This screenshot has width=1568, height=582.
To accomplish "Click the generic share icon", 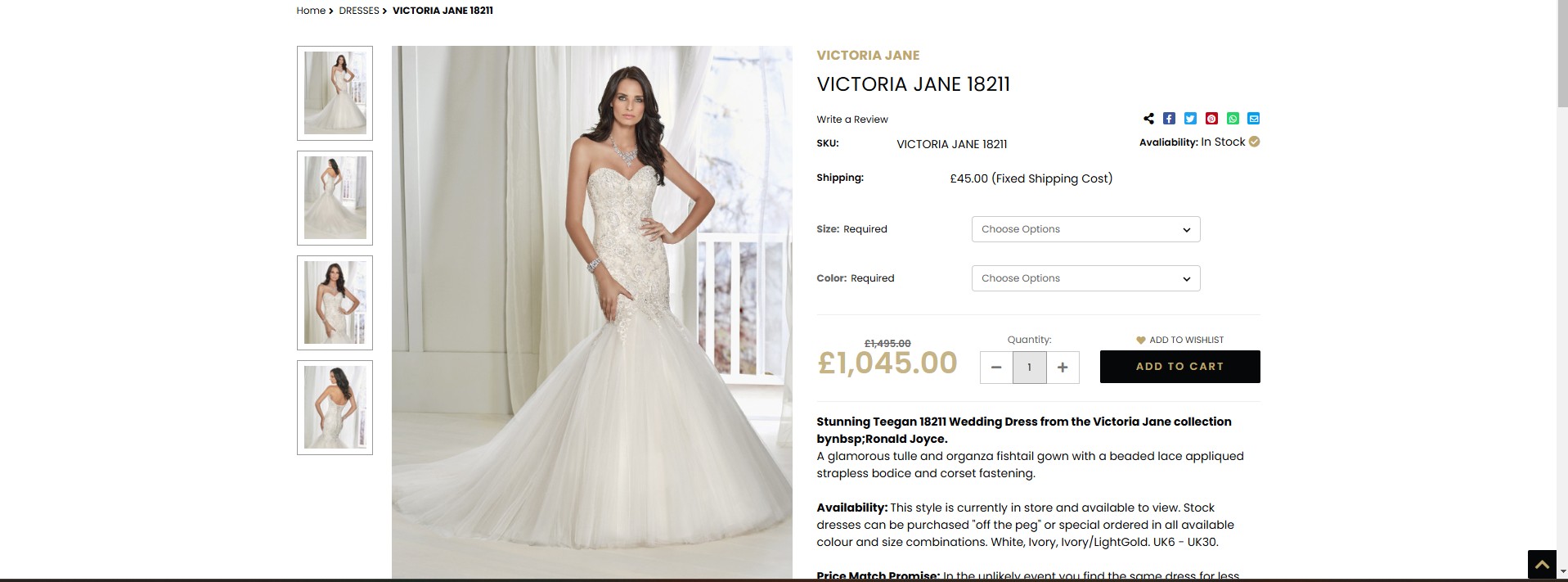I will pos(1148,119).
